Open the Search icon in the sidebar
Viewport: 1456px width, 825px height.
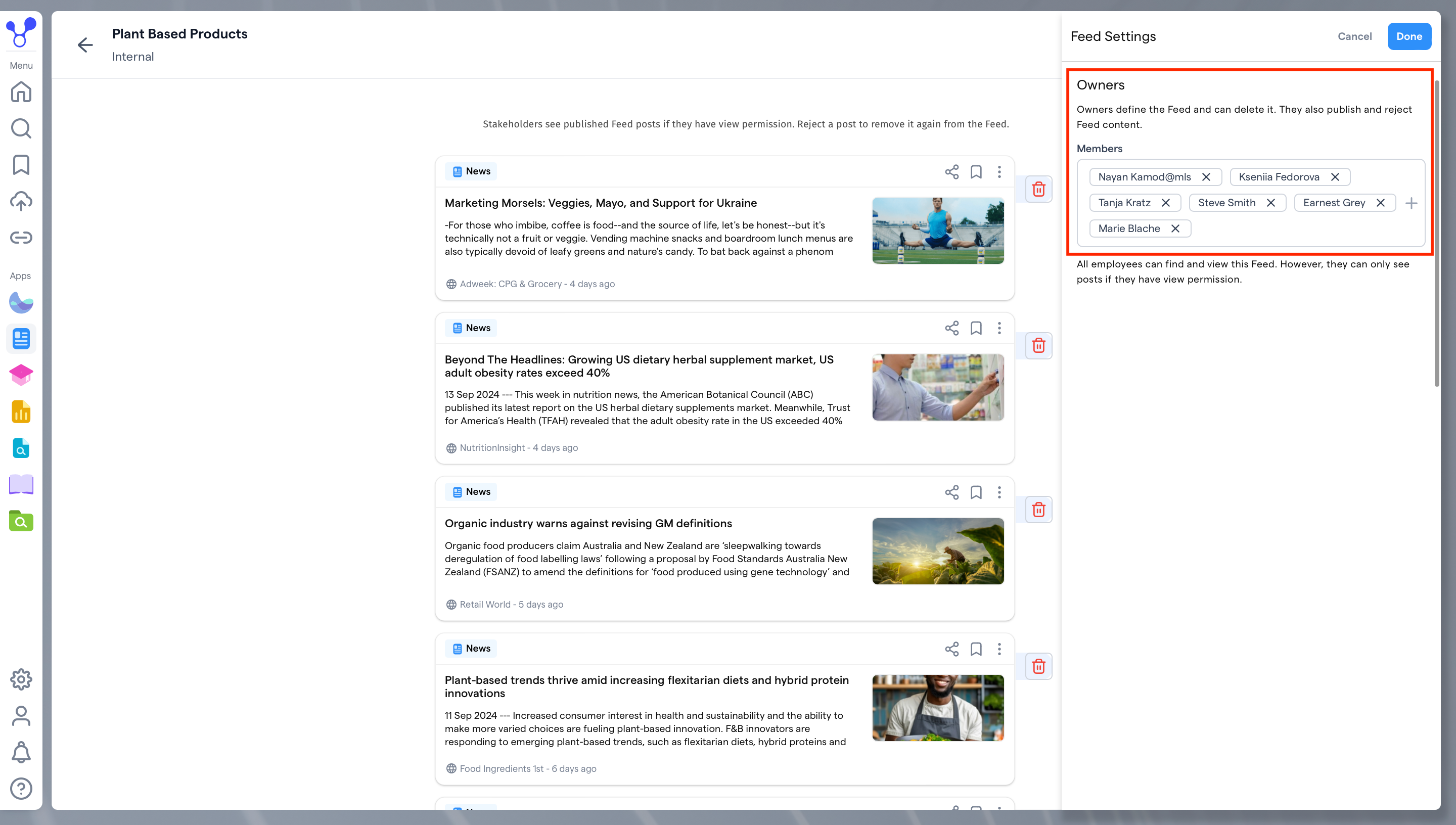(x=21, y=128)
